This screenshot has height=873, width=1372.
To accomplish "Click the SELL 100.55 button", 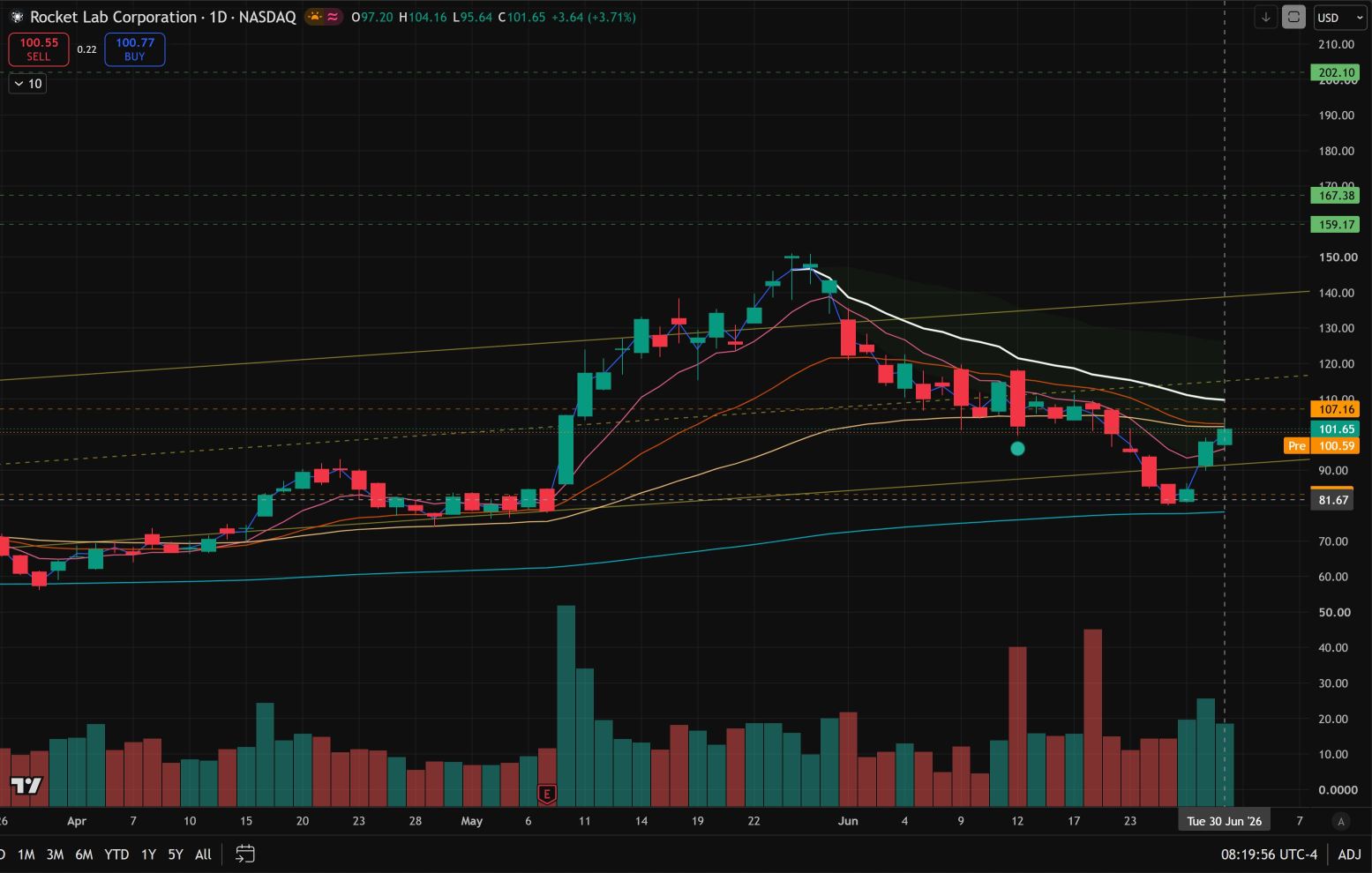I will (x=39, y=49).
